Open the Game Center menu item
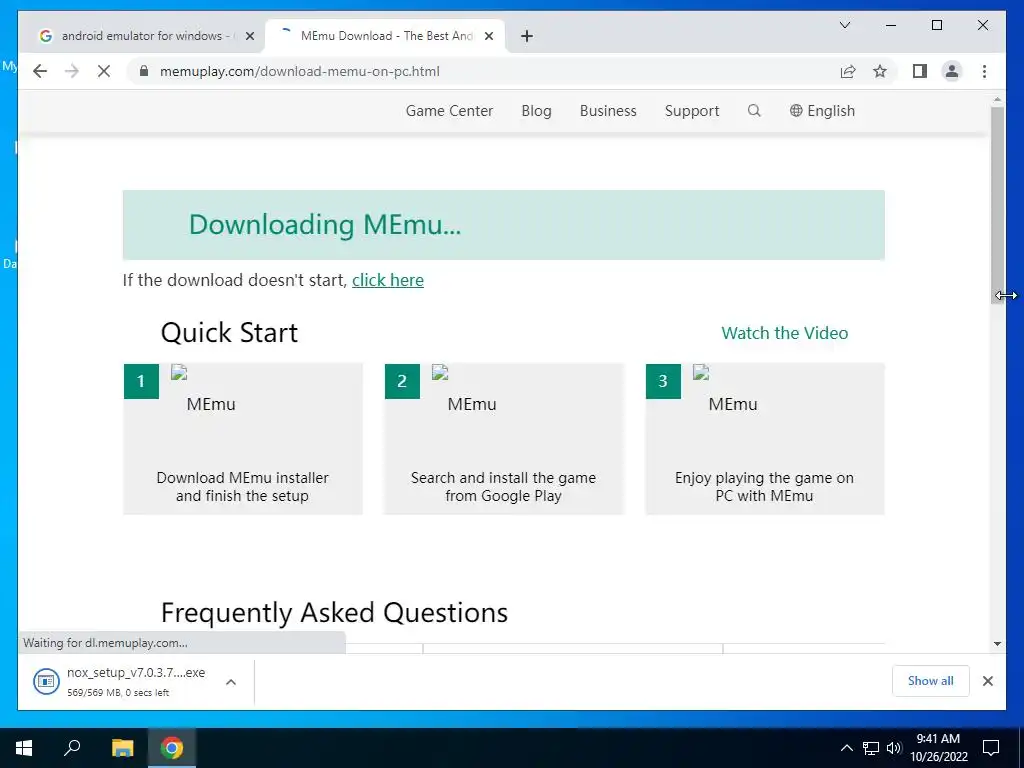Viewport: 1024px width, 768px height. coord(449,111)
